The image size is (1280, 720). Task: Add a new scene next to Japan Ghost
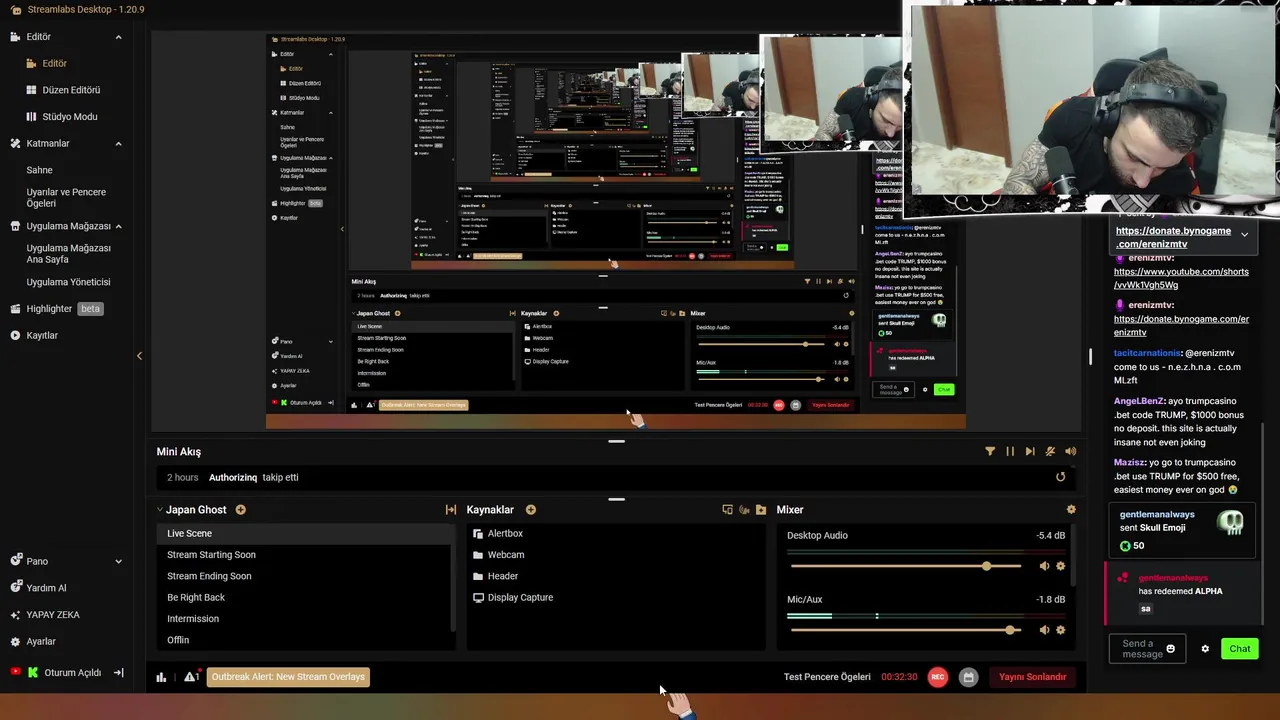coord(240,510)
